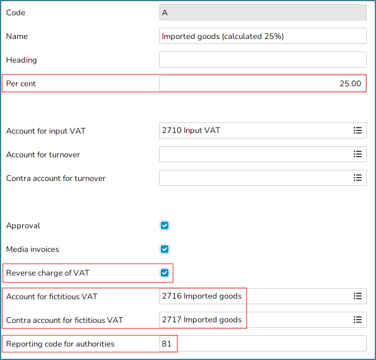376x360 pixels.
Task: Select the 2717 Imported goods contra field
Action: [x=263, y=320]
